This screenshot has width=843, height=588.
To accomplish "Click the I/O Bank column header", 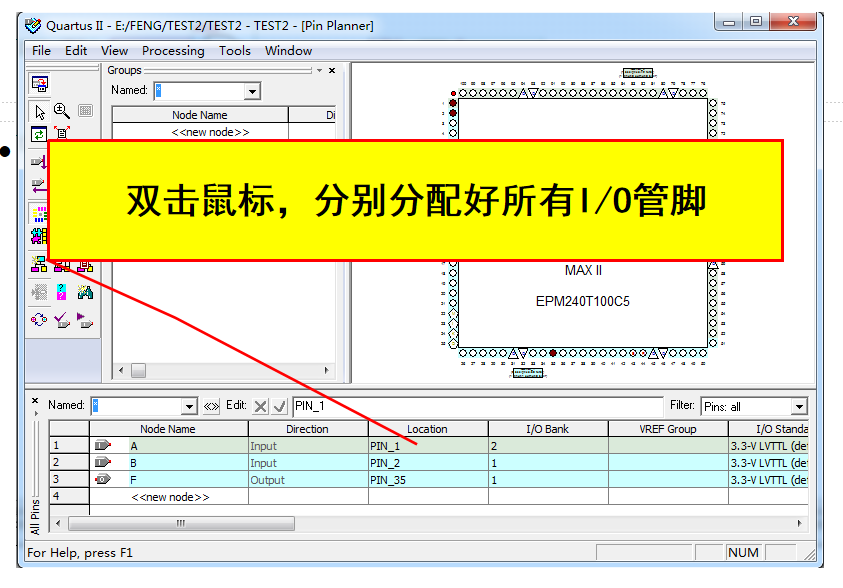I will point(548,429).
